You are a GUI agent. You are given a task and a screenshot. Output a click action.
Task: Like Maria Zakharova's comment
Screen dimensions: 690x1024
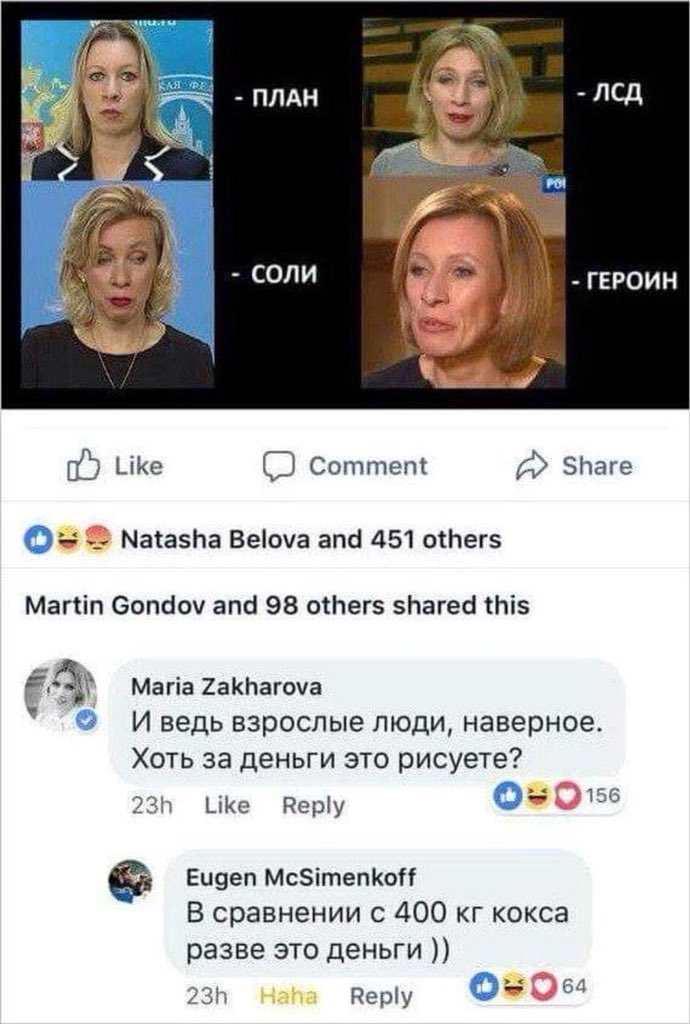pyautogui.click(x=226, y=806)
